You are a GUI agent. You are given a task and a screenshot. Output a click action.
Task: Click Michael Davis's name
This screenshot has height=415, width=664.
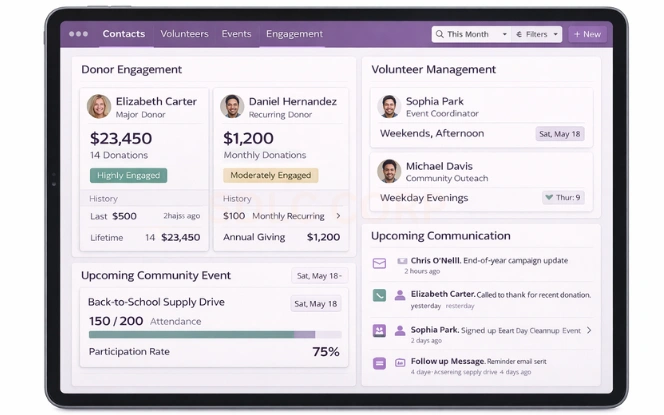click(x=439, y=166)
